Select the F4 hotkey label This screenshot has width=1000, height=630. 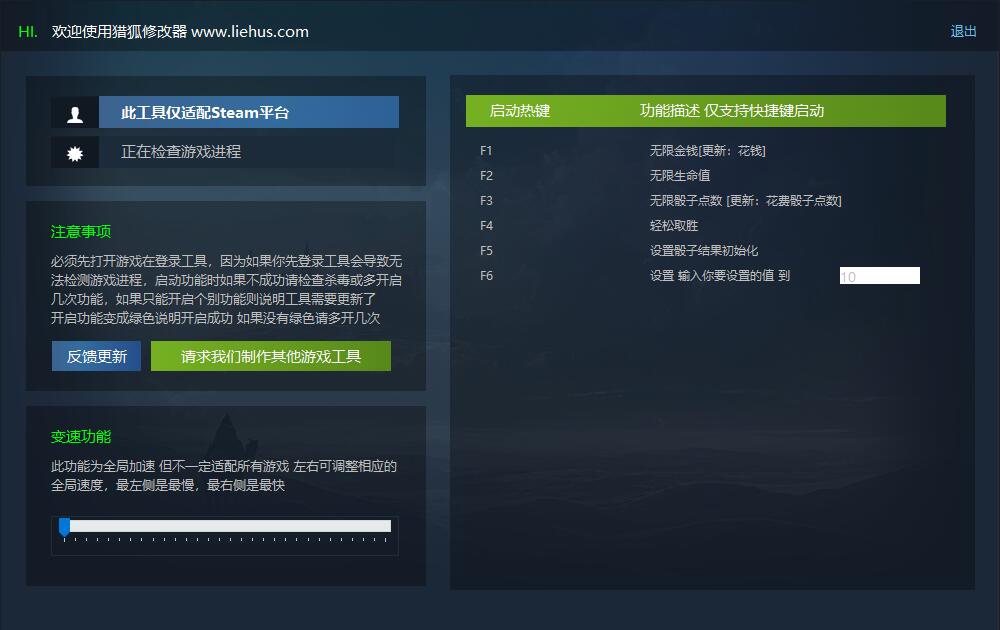coord(486,225)
